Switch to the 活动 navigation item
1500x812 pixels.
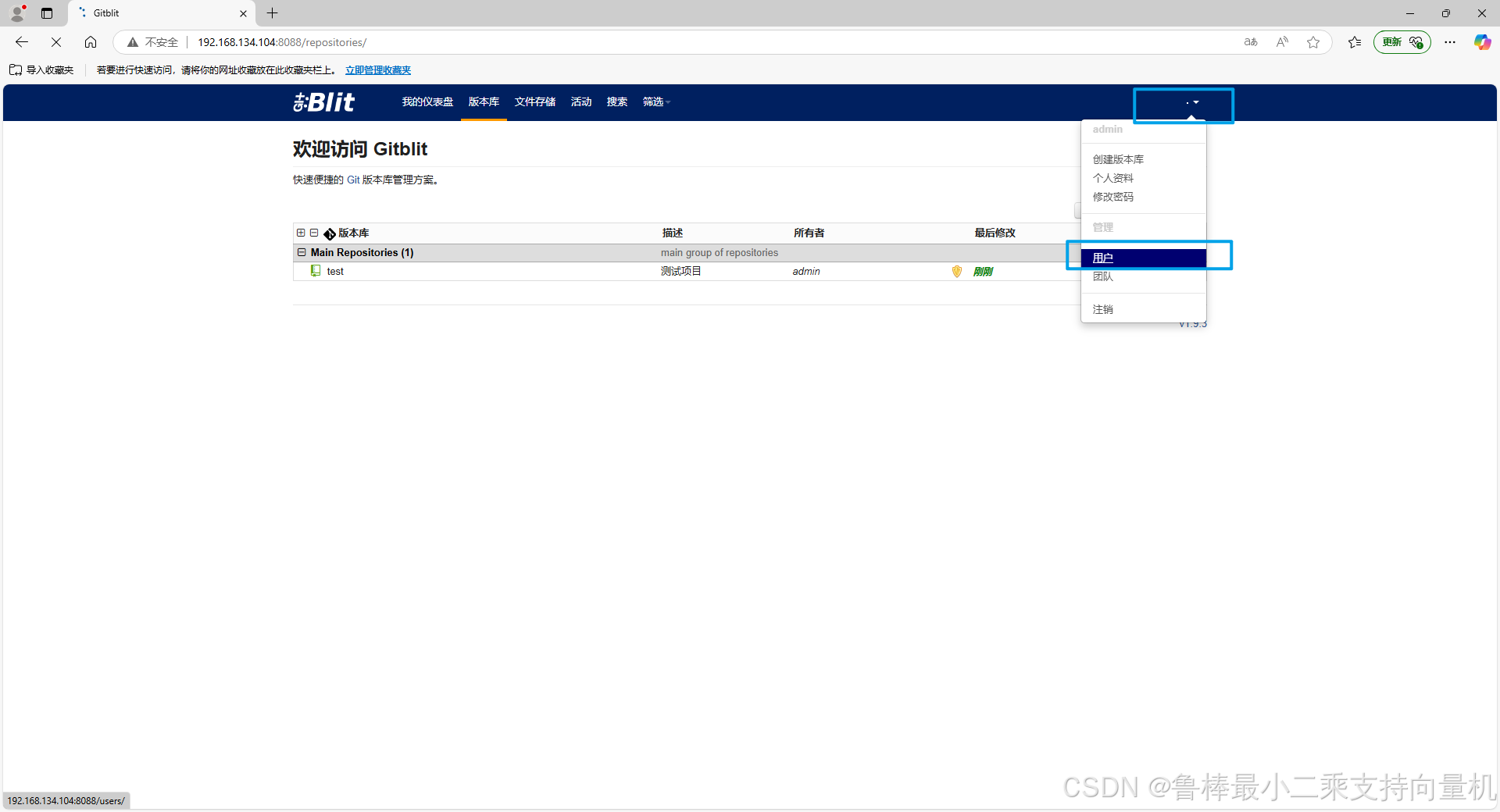580,101
